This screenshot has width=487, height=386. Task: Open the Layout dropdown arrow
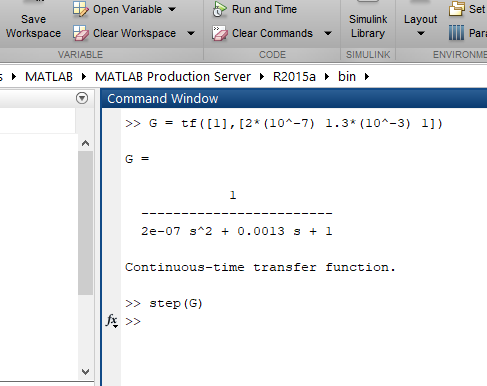pos(421,34)
